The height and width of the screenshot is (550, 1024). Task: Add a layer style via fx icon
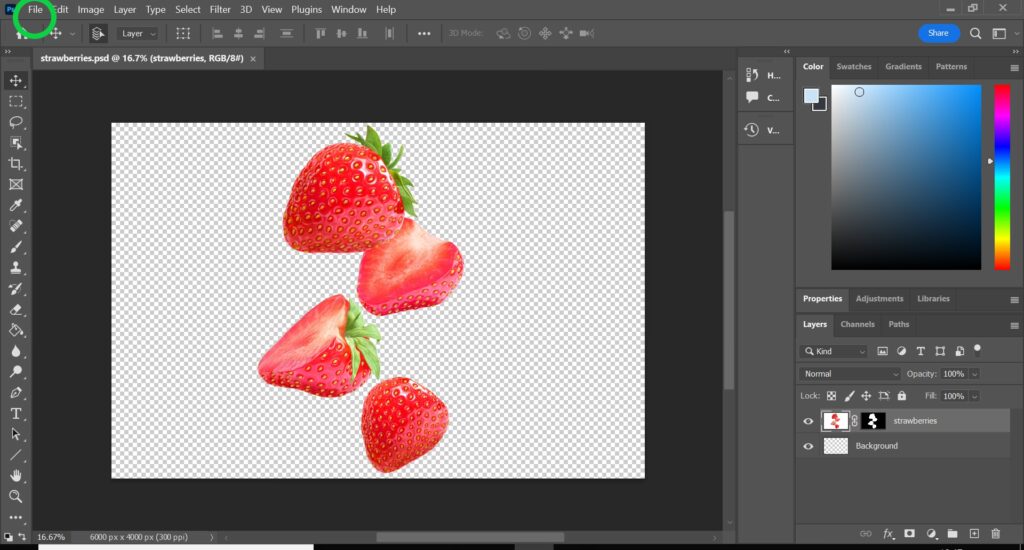pos(887,534)
